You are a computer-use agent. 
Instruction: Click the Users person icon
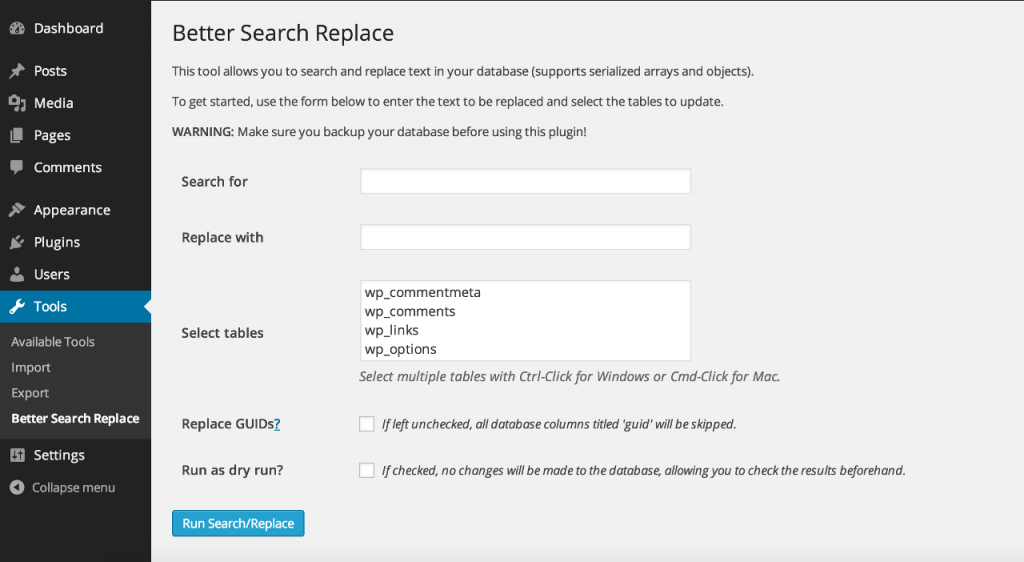pos(17,274)
